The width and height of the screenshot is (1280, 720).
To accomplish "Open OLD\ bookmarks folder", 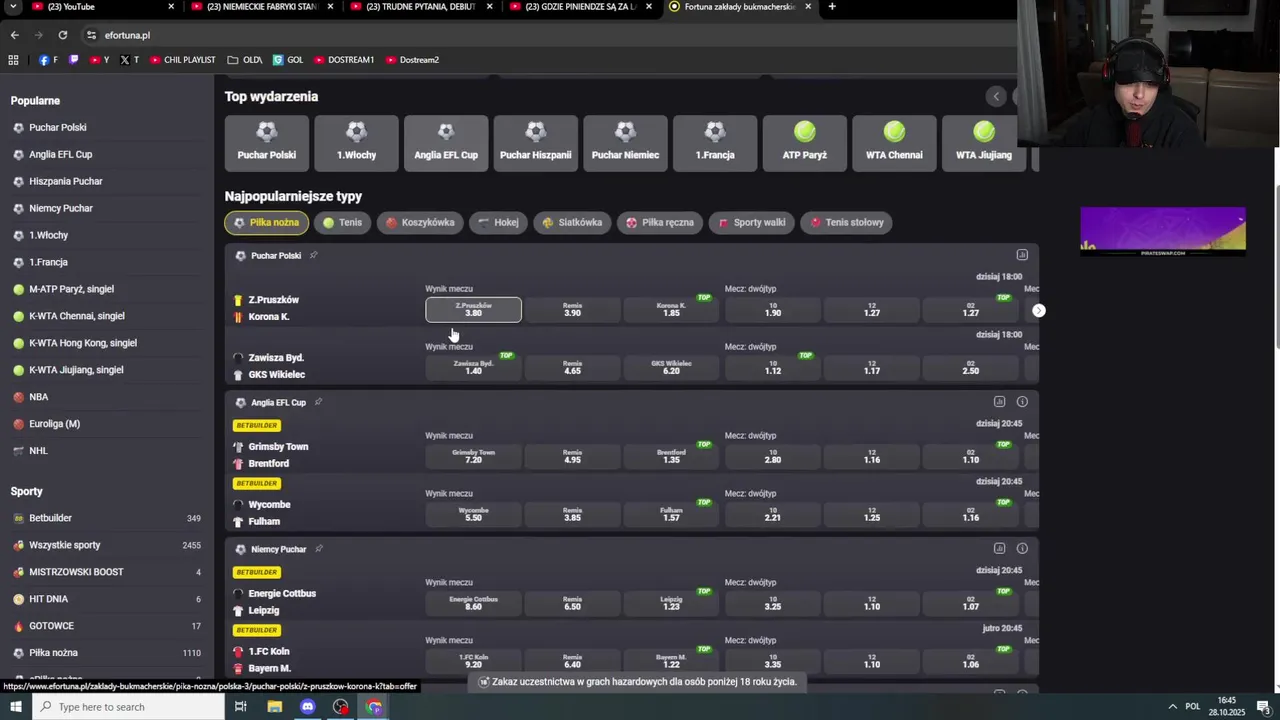I will (x=245, y=60).
